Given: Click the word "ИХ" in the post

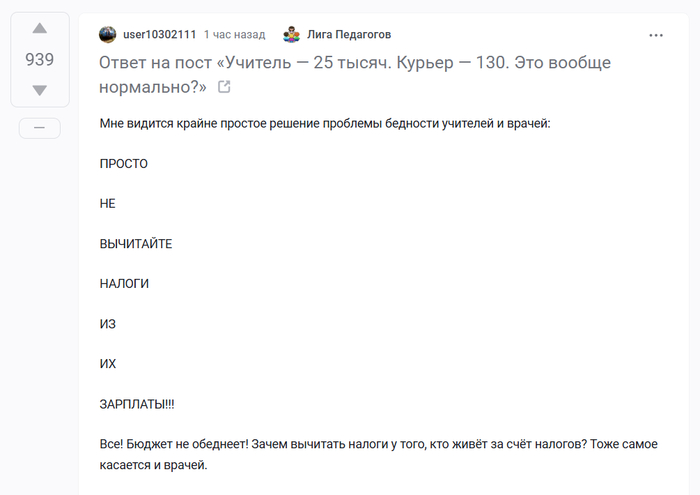Looking at the screenshot, I should tap(108, 363).
